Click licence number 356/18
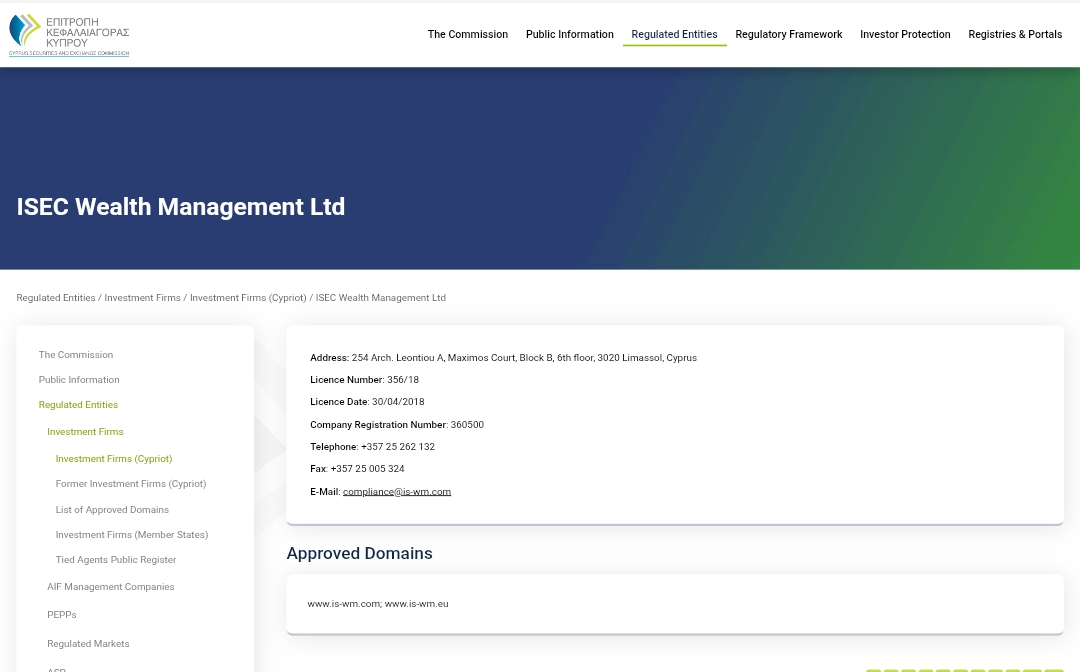Screen dimensions: 1080x672 (403, 380)
